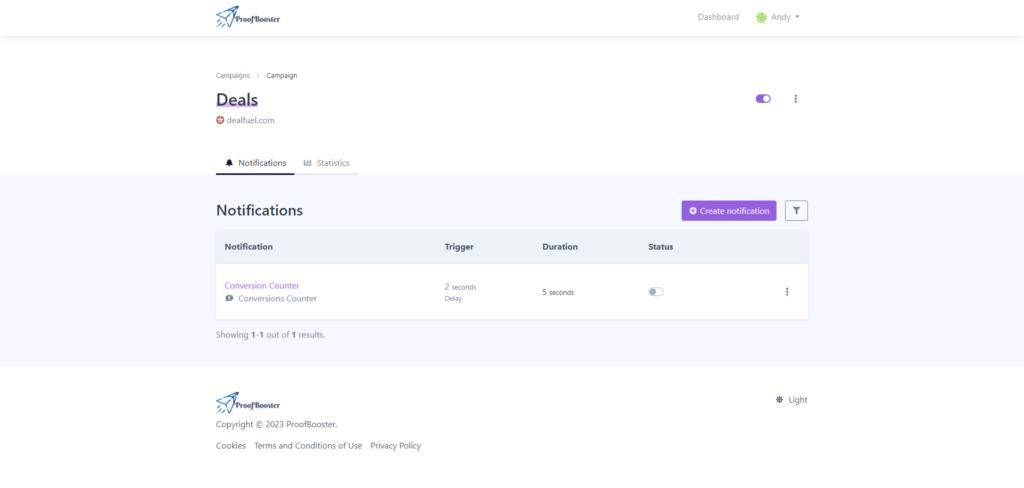
Task: Enable the Conversion Counter status toggle
Action: pos(656,292)
